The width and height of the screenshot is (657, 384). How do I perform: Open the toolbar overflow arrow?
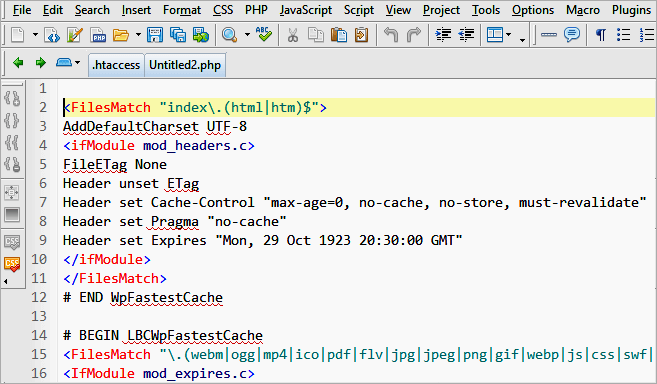pyautogui.click(x=522, y=40)
